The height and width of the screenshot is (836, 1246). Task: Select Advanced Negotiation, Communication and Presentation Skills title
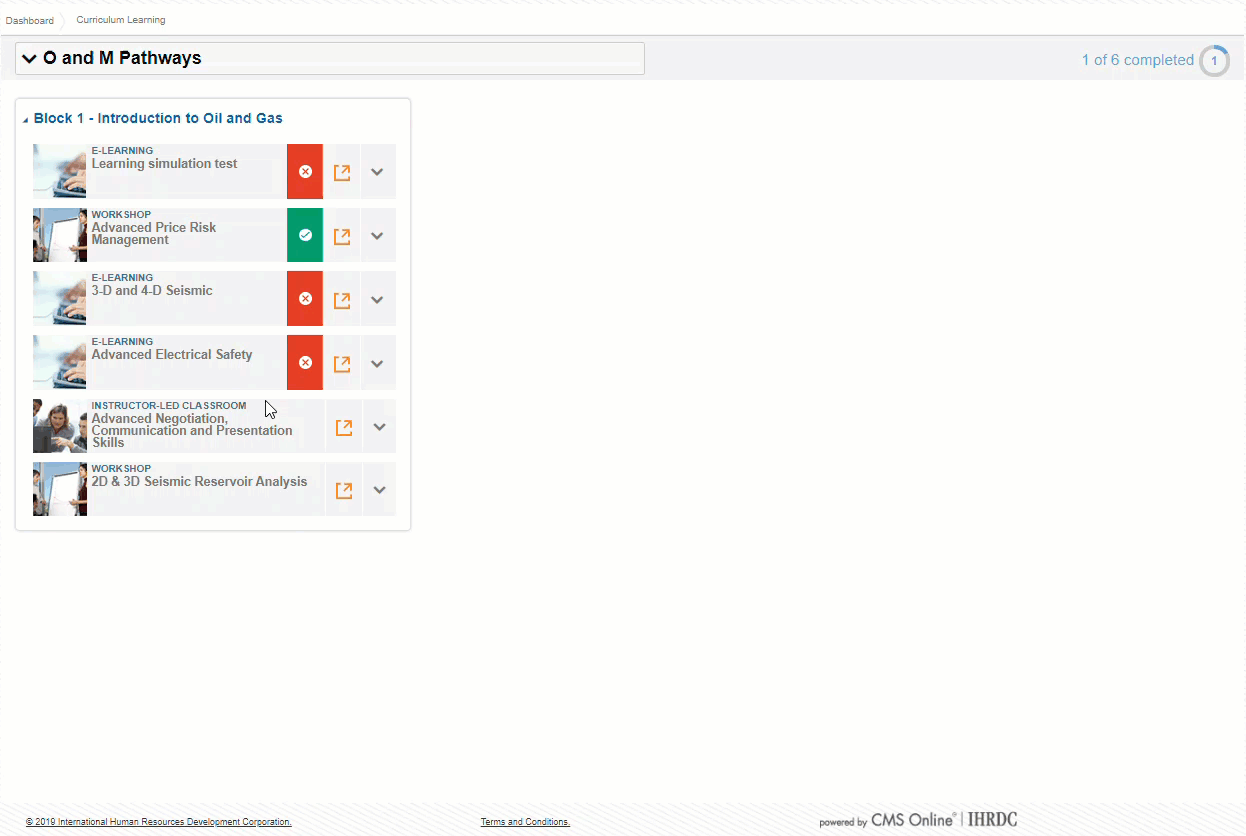click(192, 431)
